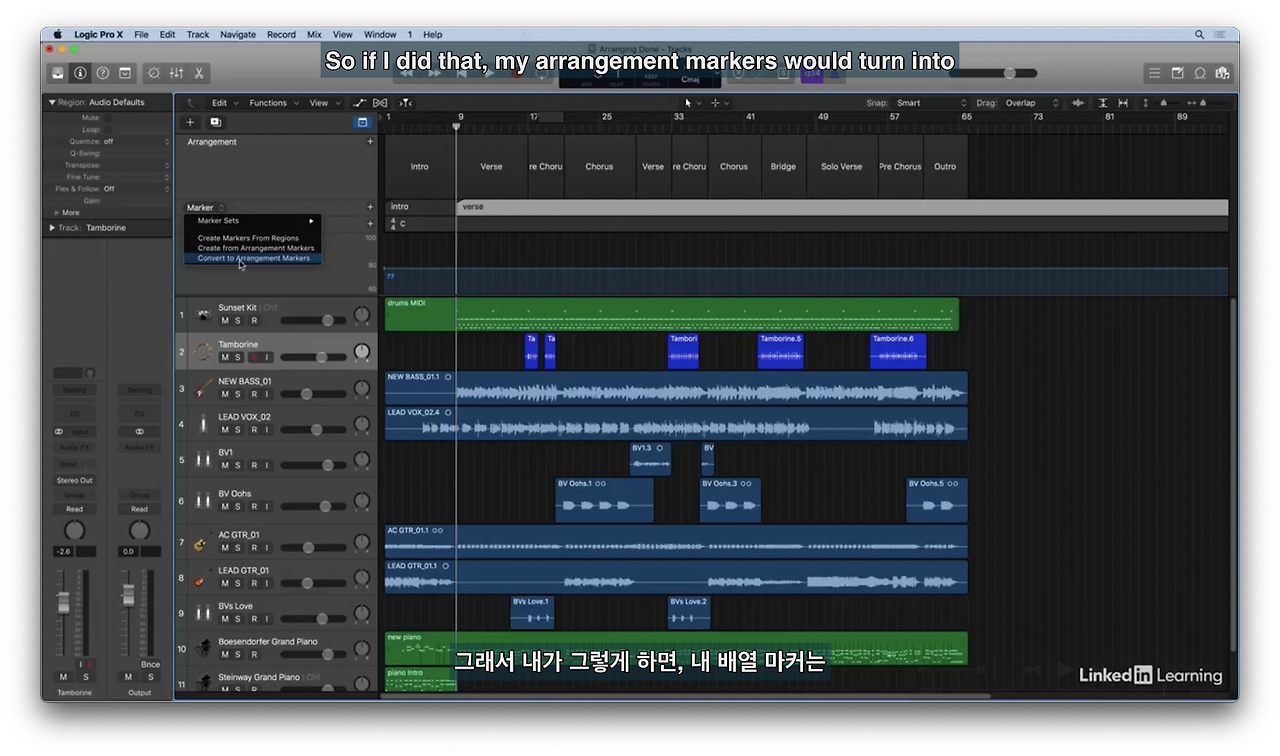Click the Show Automation curve icon

(360, 103)
